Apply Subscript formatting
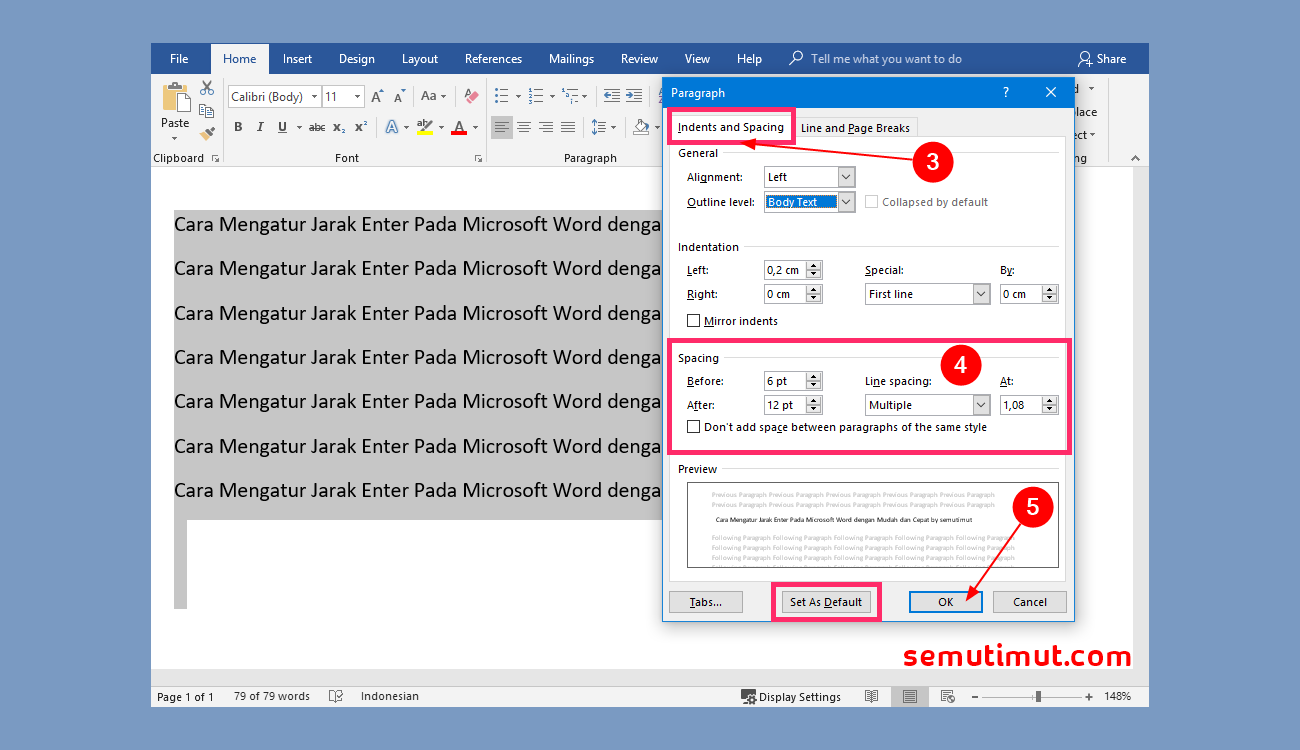Screen dimensions: 1300x750 point(339,127)
